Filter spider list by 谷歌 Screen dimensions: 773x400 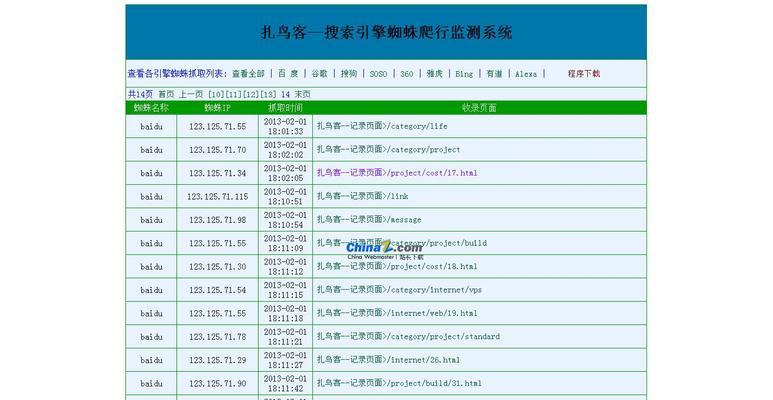[x=319, y=73]
